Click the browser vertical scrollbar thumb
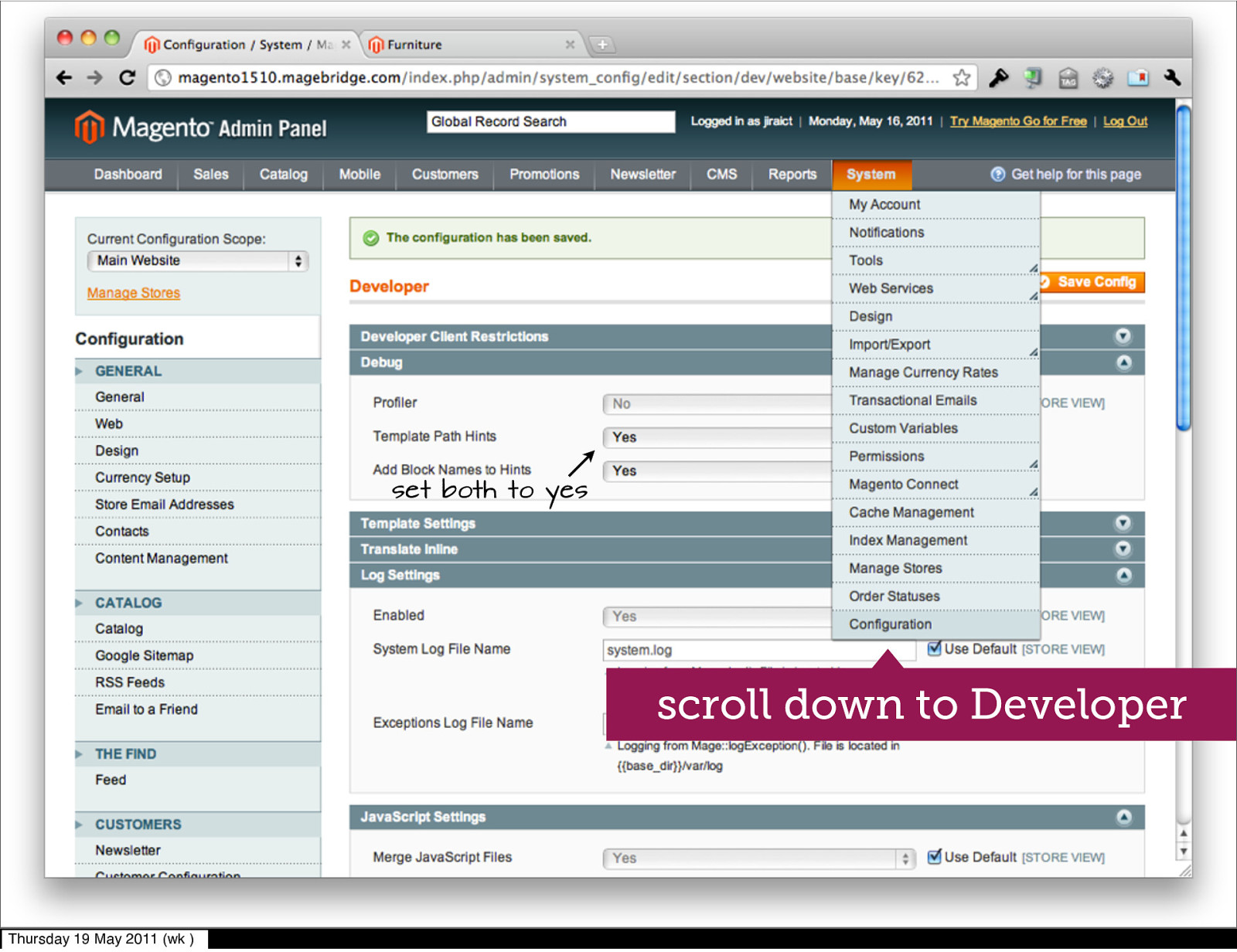 click(1183, 267)
